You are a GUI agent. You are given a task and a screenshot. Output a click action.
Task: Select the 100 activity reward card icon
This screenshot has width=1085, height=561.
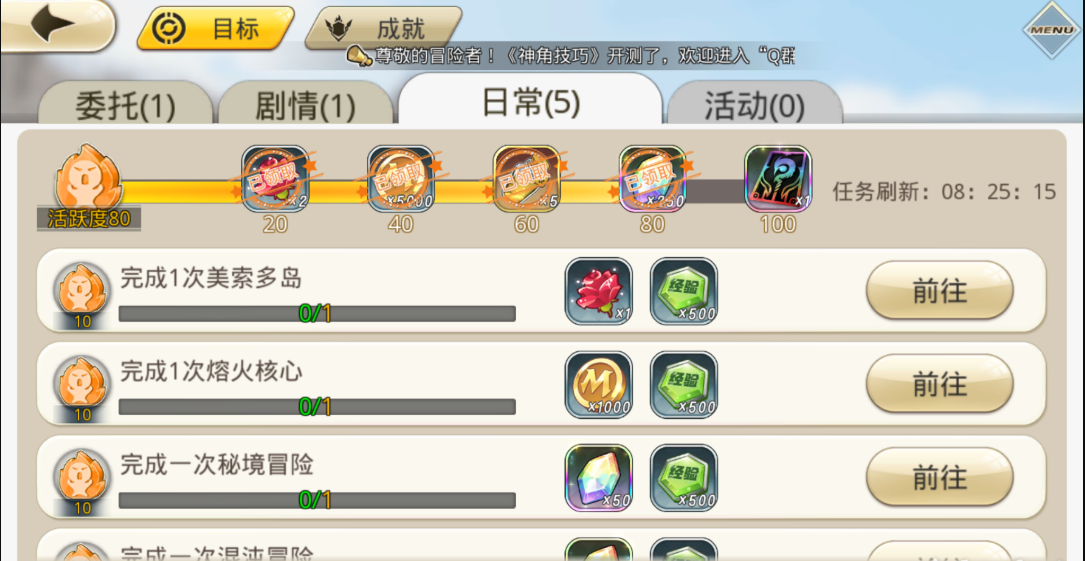point(778,178)
